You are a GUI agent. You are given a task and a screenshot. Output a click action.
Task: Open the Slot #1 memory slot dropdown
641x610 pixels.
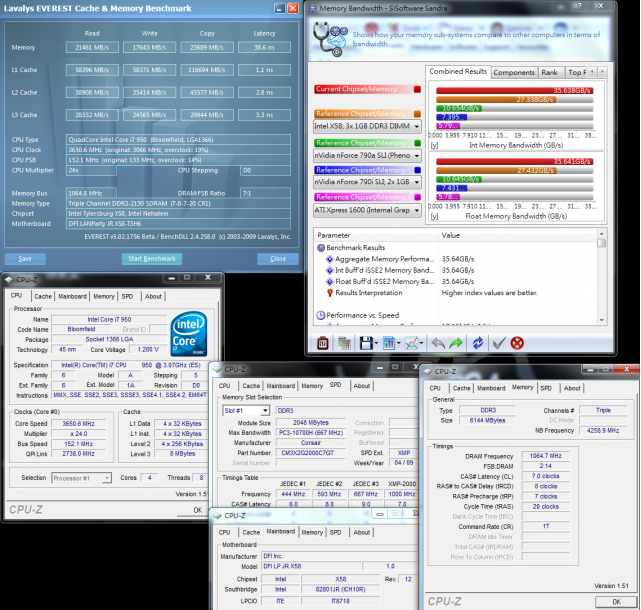265,410
